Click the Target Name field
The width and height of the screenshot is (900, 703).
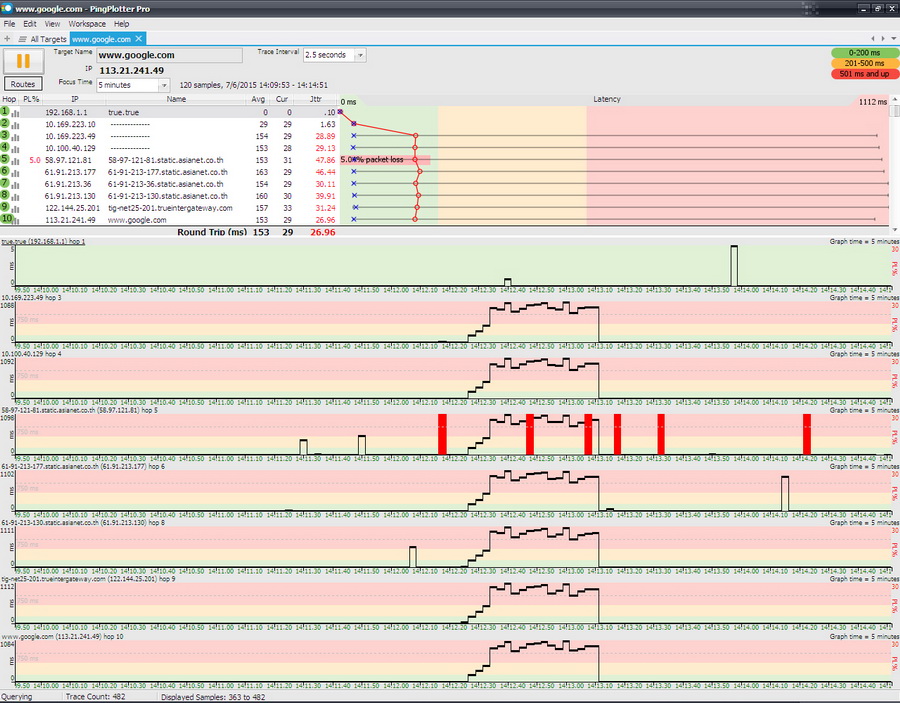click(169, 55)
